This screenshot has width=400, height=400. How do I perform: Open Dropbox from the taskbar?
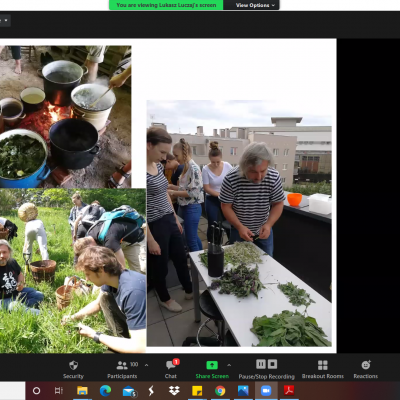point(174,391)
